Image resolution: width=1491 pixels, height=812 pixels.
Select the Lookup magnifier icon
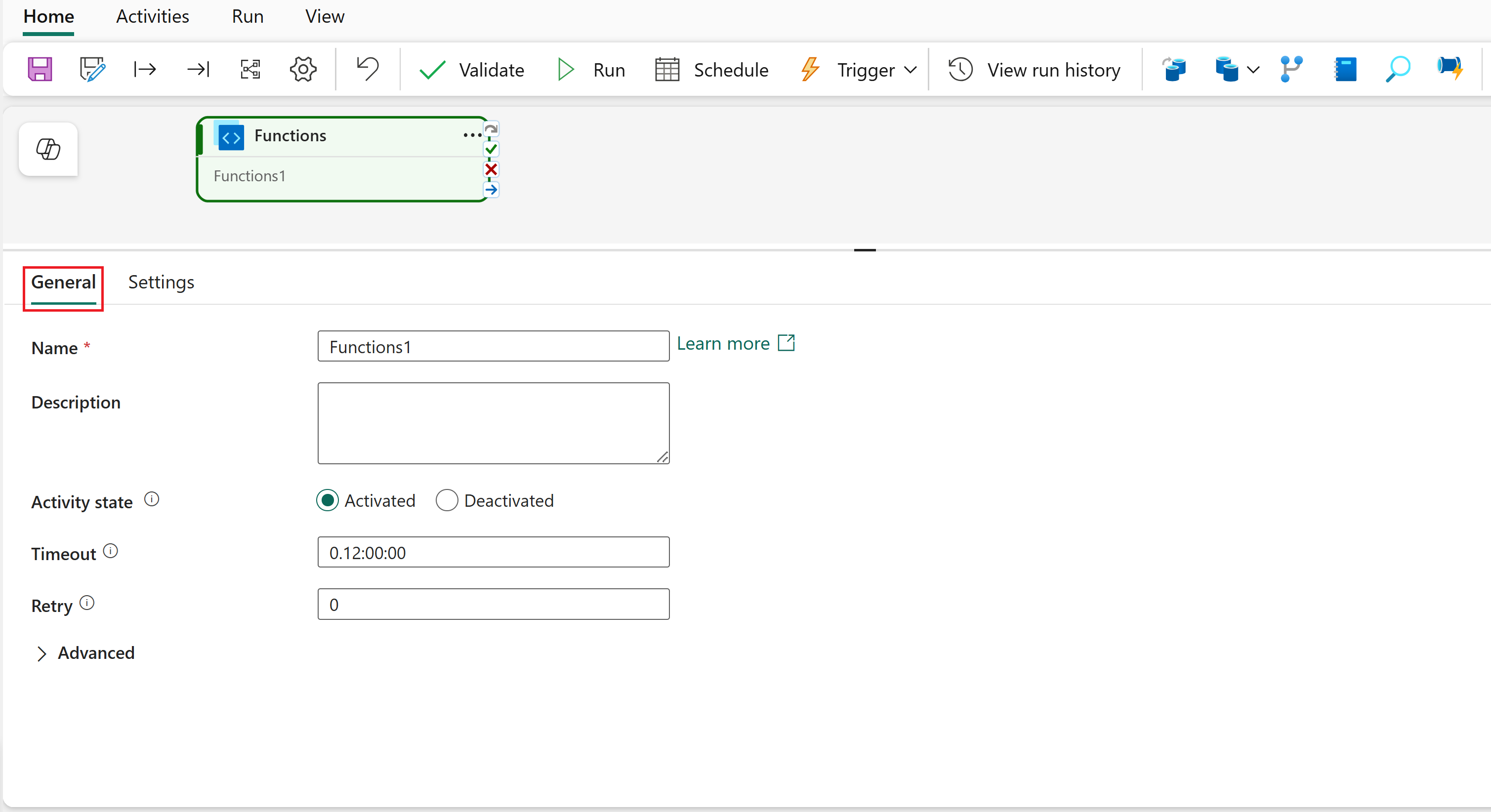(x=1397, y=69)
